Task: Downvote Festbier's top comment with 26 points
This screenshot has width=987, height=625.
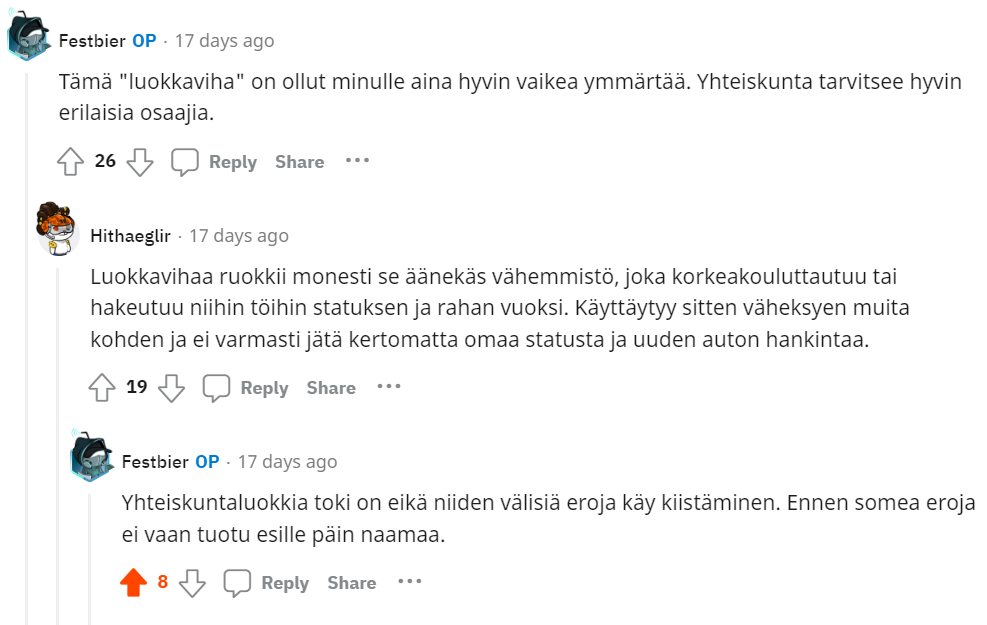Action: pos(140,162)
